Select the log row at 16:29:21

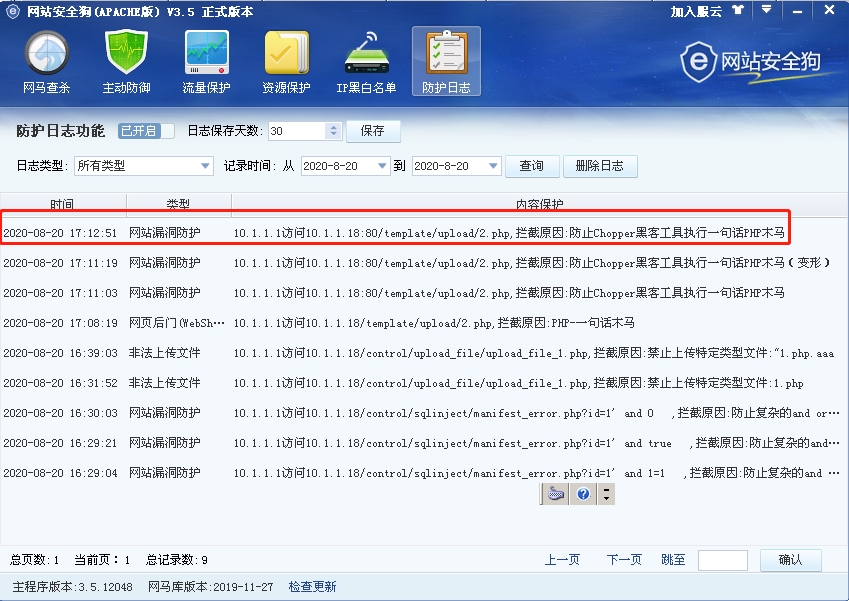coord(424,443)
